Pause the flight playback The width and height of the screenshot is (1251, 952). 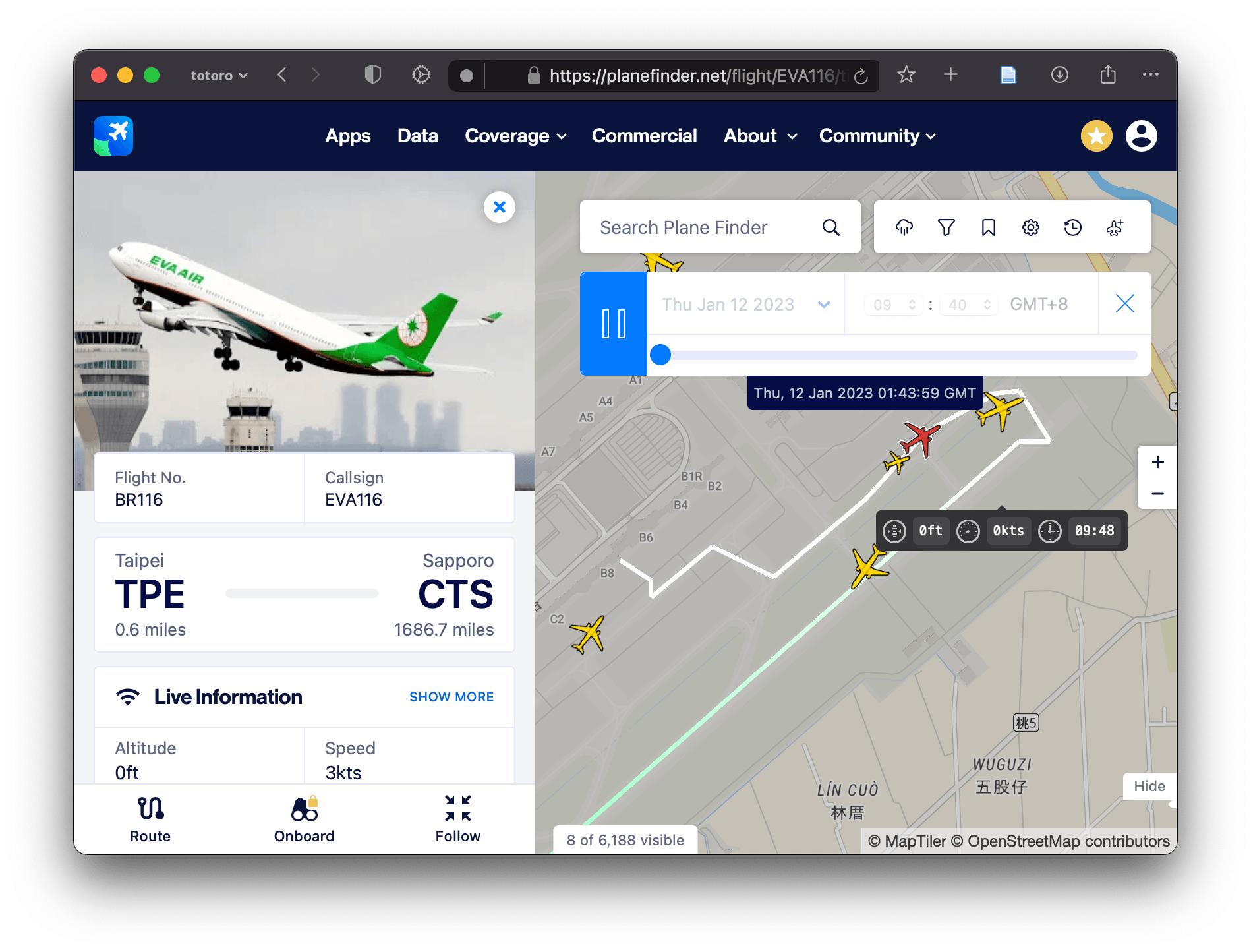(x=614, y=324)
